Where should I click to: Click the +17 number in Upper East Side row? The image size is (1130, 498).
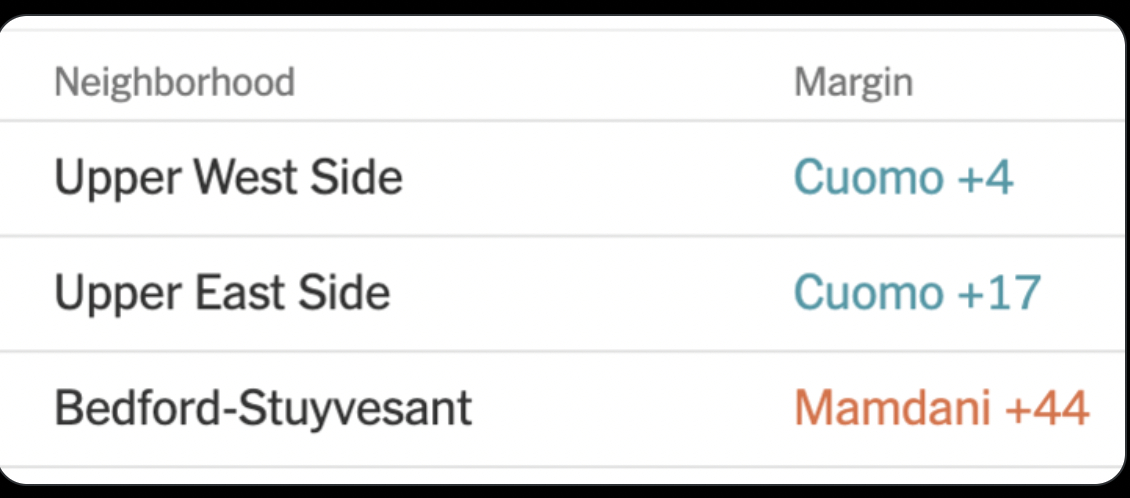(x=999, y=293)
